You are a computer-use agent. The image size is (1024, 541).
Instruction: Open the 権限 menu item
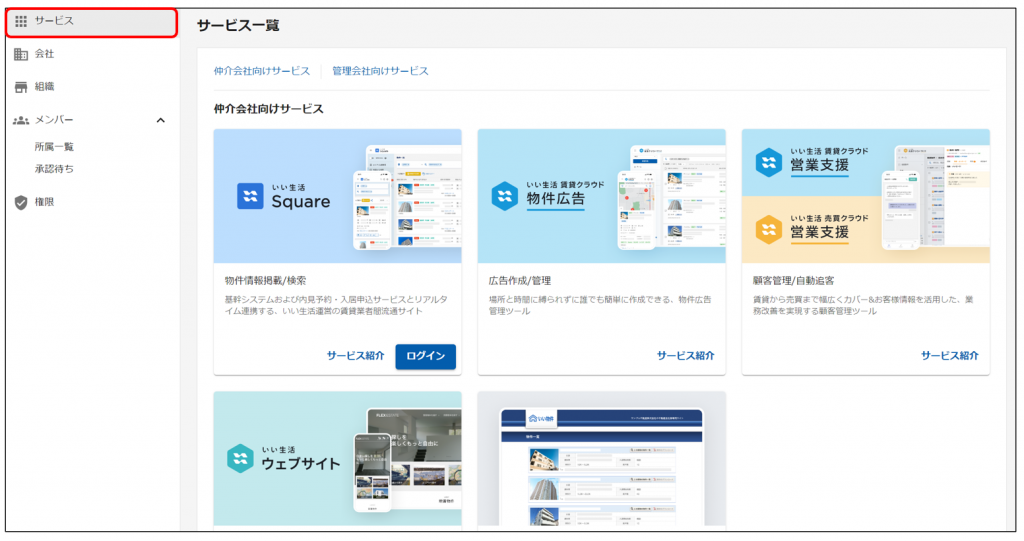[x=91, y=203]
